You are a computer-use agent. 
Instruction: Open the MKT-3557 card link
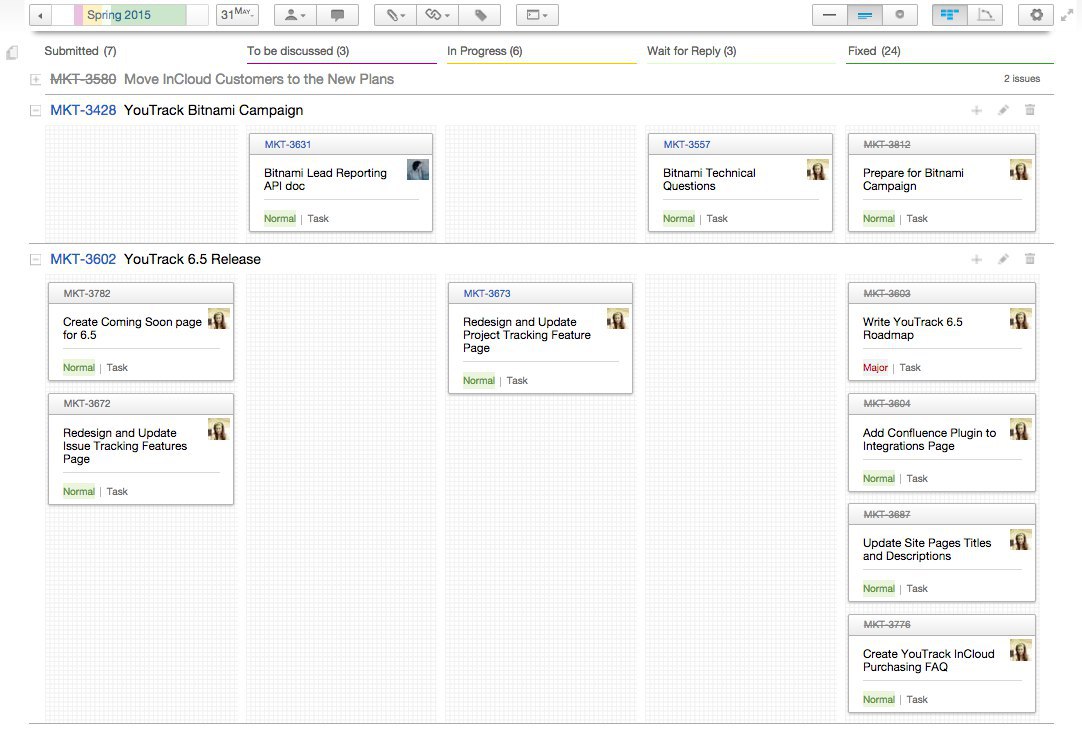click(687, 144)
